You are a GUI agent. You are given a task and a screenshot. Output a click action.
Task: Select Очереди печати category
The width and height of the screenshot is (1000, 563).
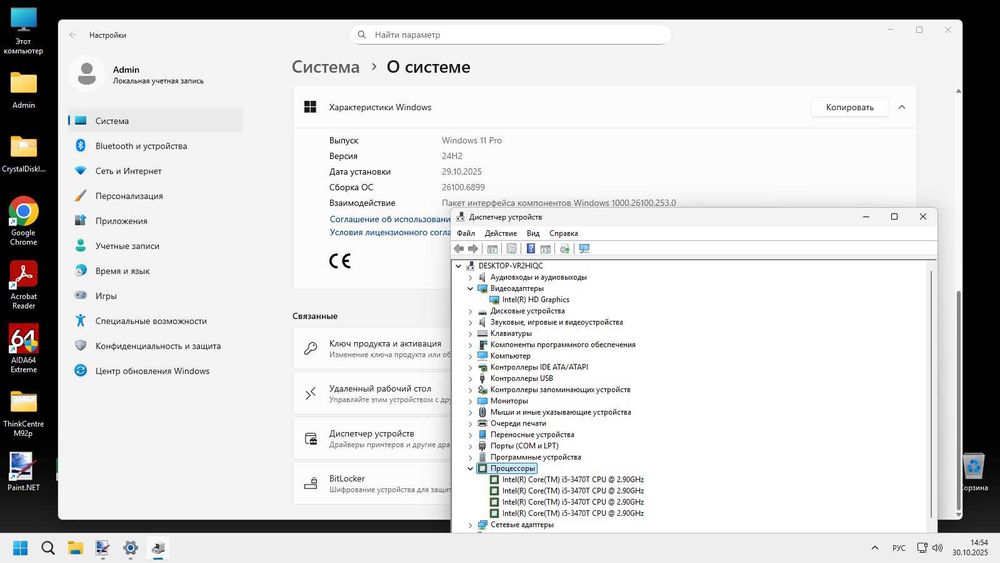click(x=518, y=423)
